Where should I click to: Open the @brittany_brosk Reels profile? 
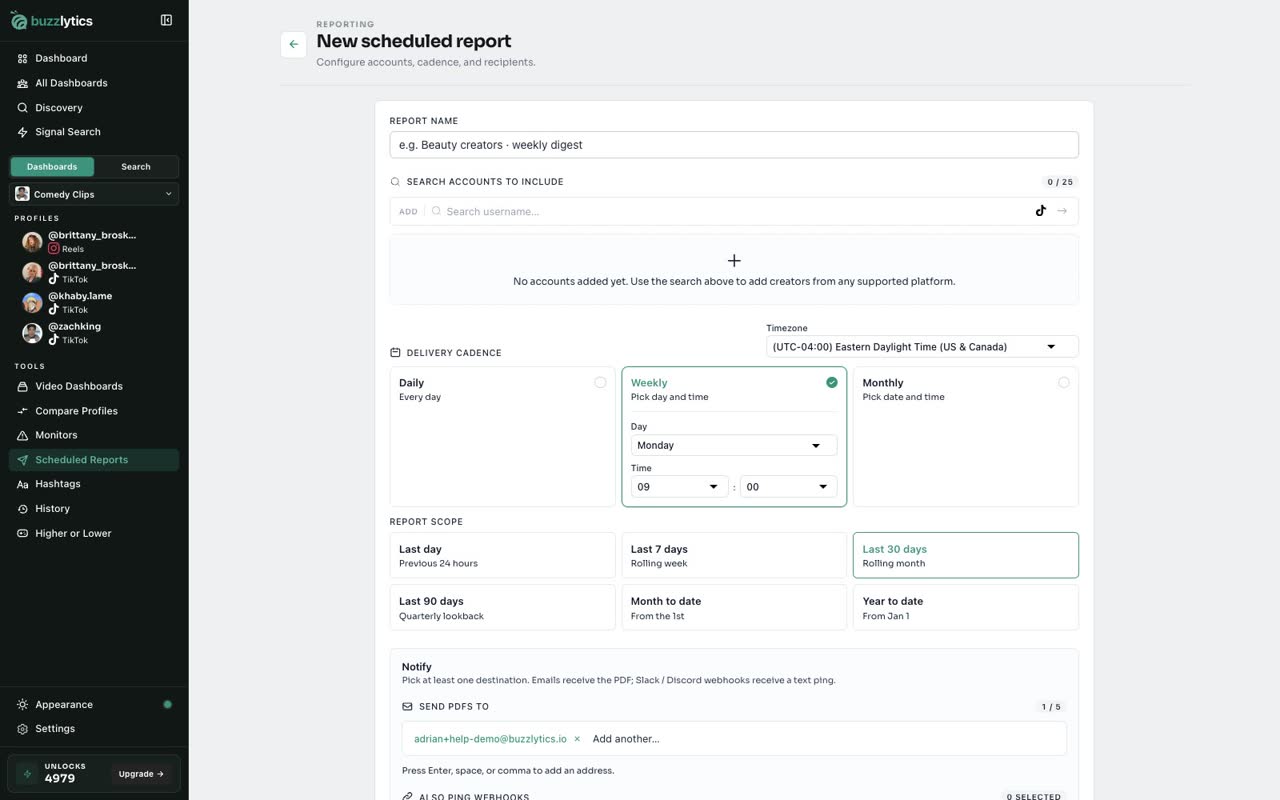pos(94,241)
